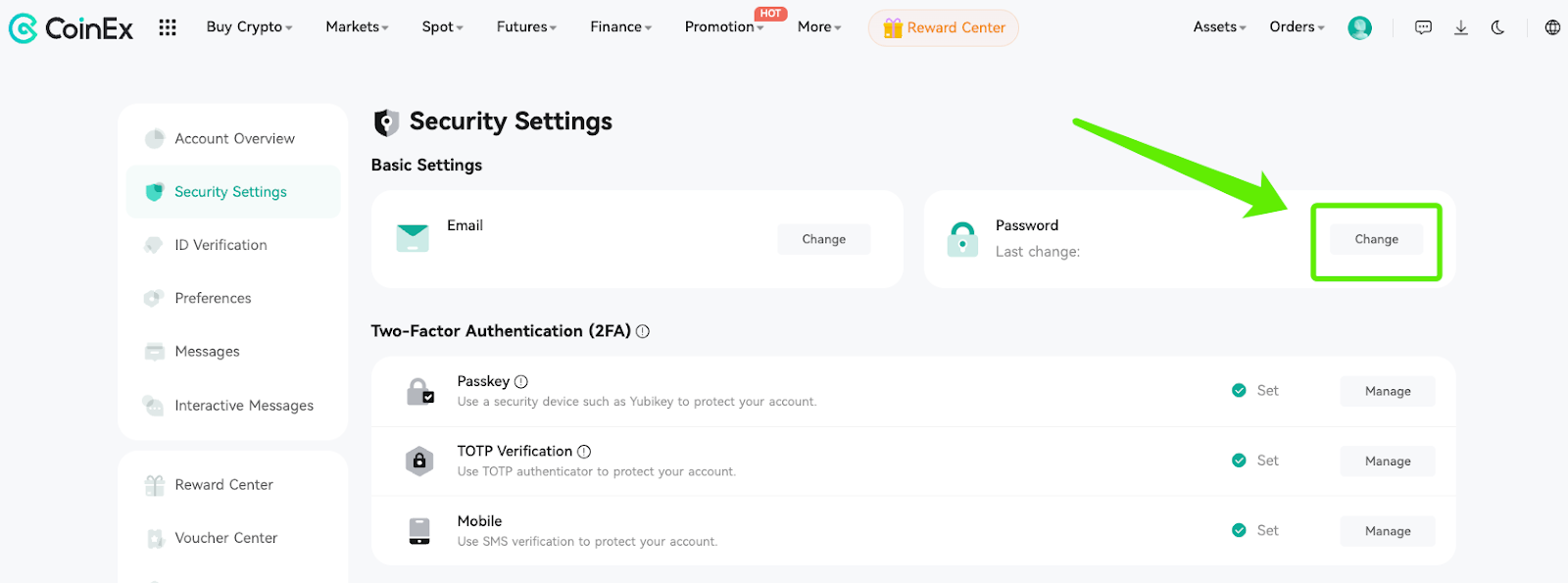This screenshot has width=1568, height=583.
Task: Open the language globe icon
Action: (x=1552, y=27)
